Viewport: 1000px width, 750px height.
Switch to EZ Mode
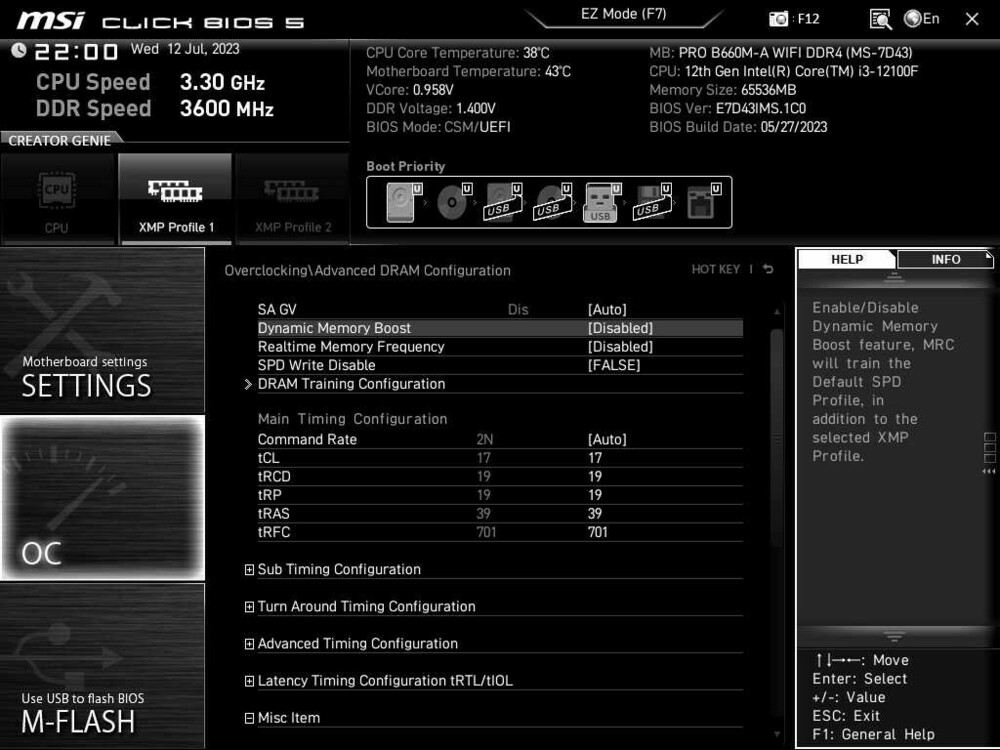624,14
